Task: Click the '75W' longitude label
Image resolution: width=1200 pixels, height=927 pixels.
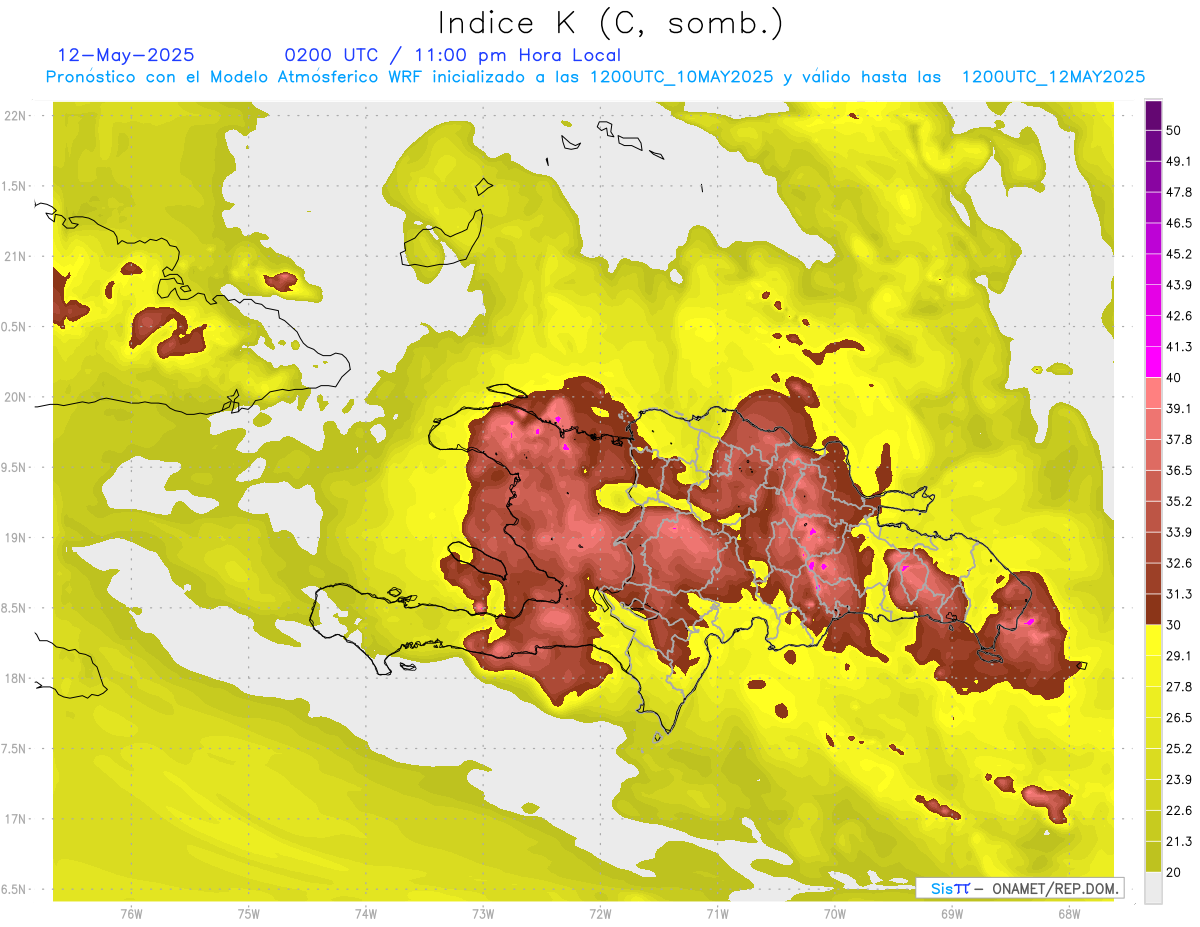Action: click(x=249, y=914)
